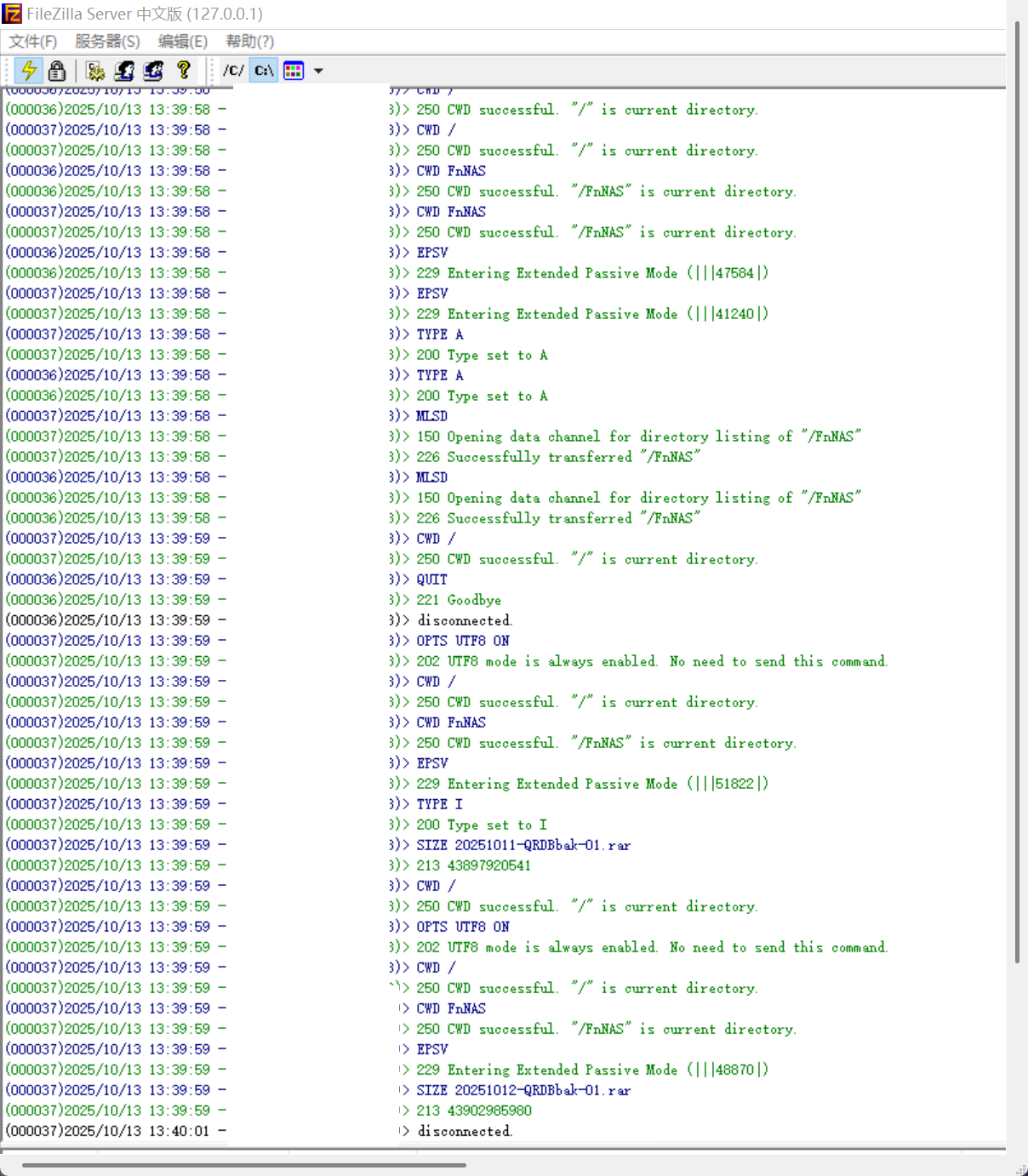Click the FileZilla logo in title bar
1028x1176 pixels.
tap(12, 14)
